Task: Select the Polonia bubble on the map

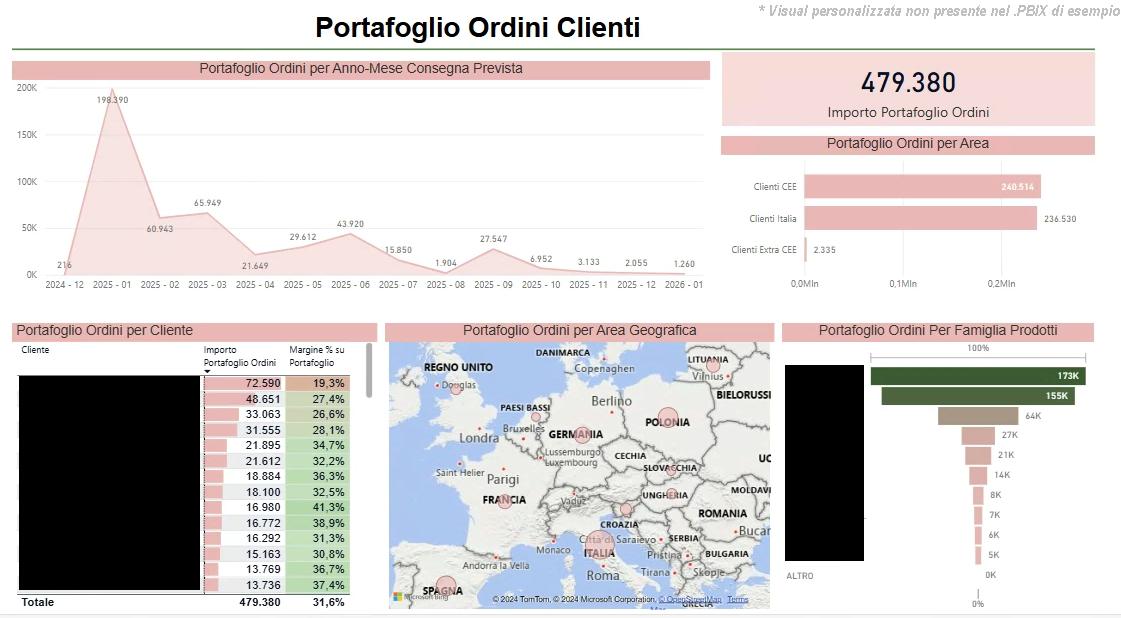Action: coord(668,420)
